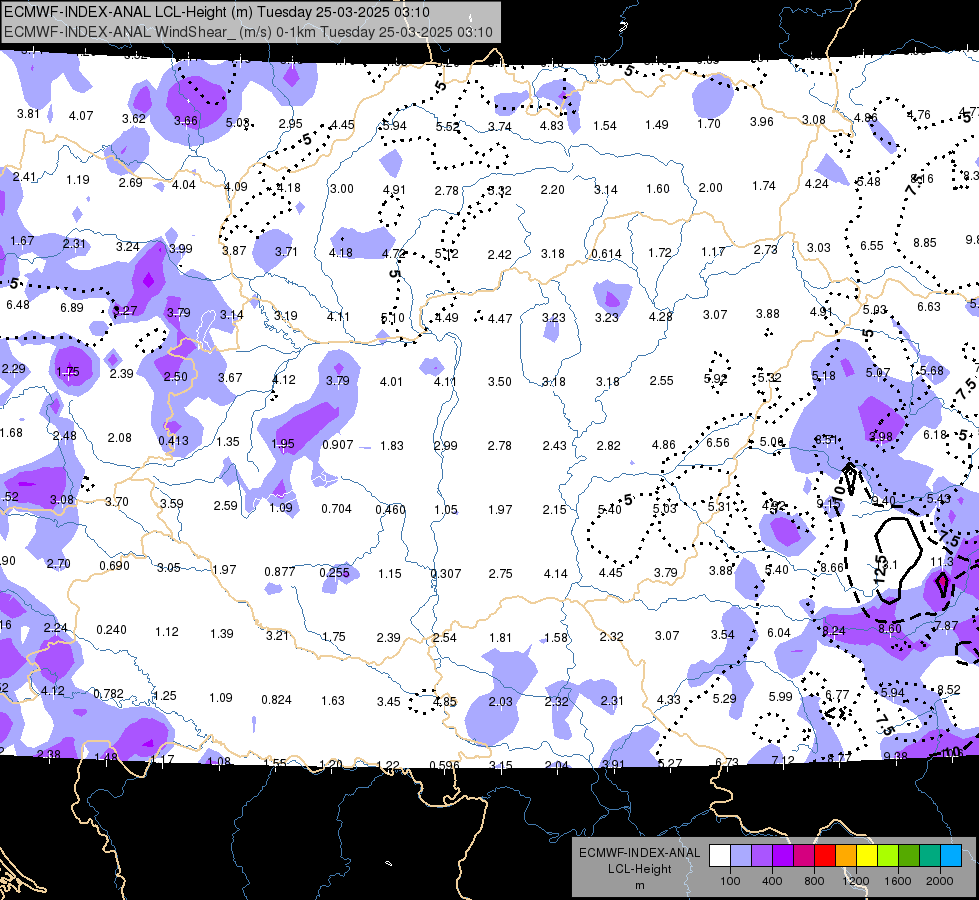
Task: Click the grid value '4.14'
Action: pos(556,573)
